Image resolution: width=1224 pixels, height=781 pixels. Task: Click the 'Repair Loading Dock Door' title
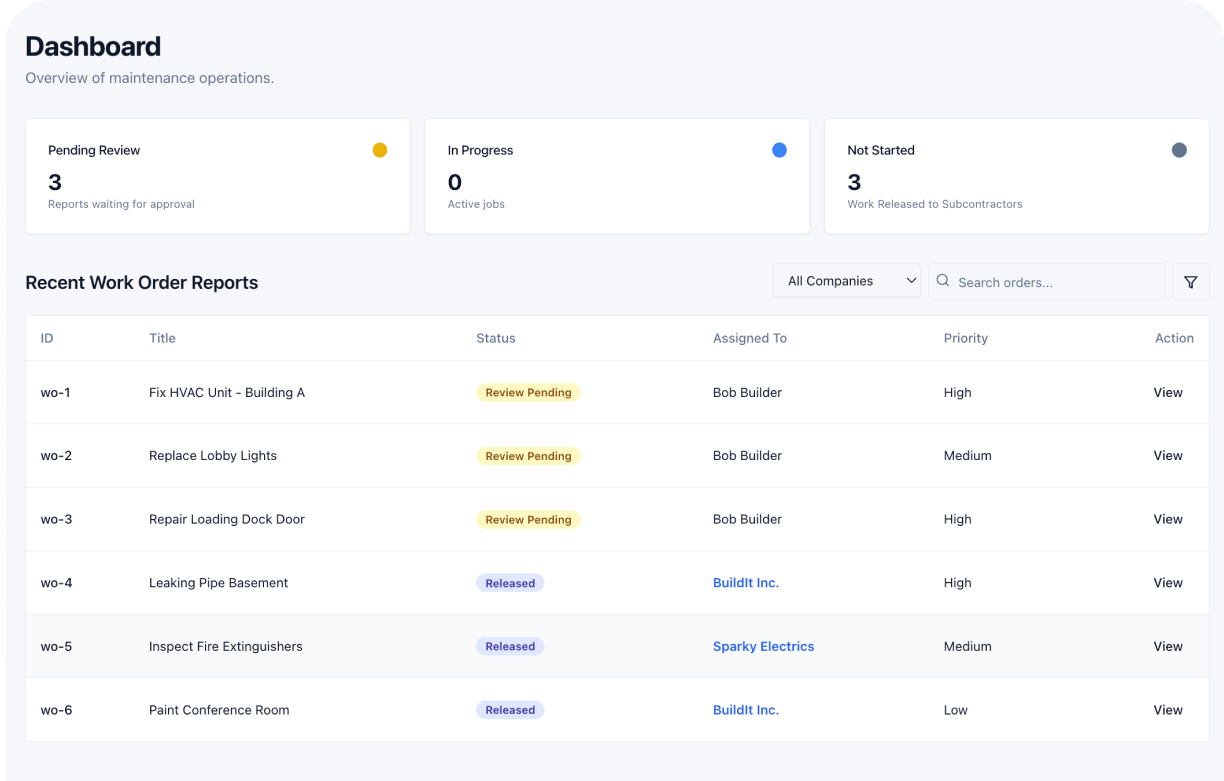[227, 519]
